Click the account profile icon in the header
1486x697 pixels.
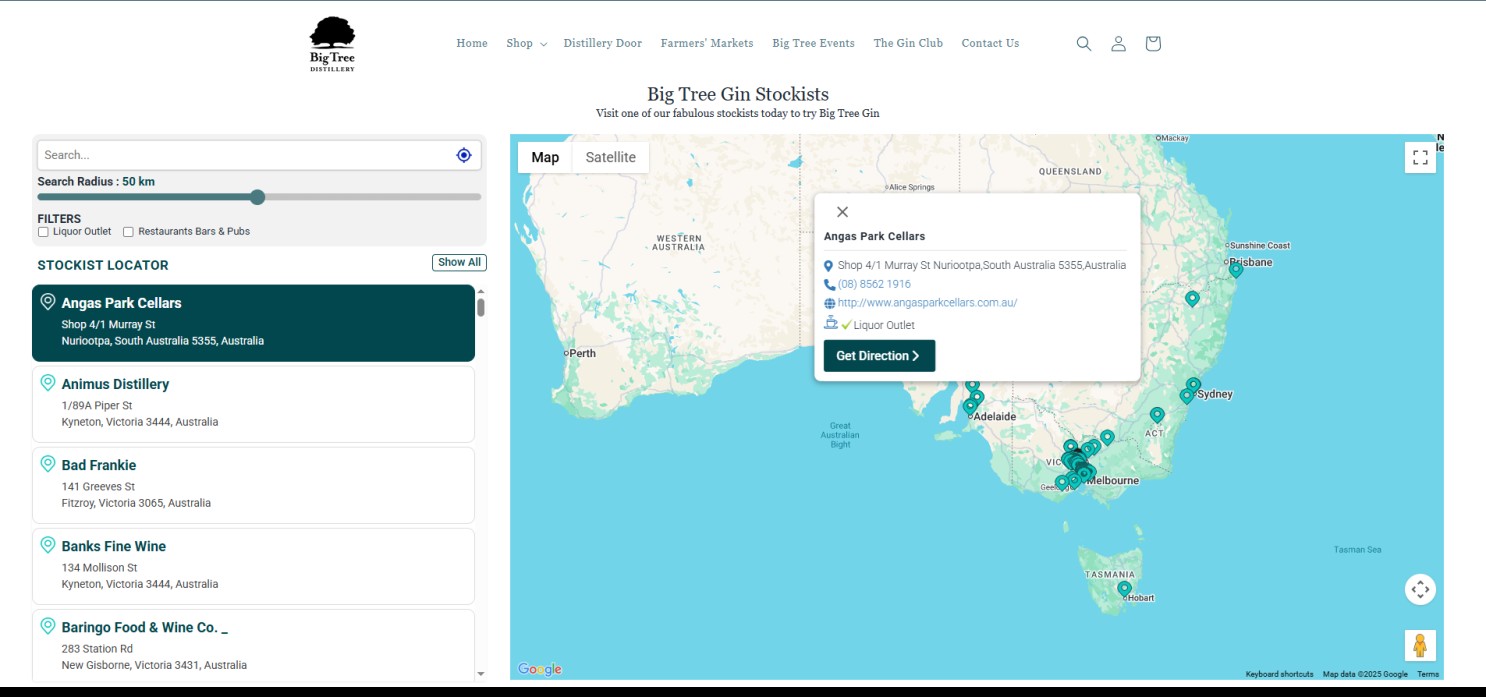(x=1118, y=43)
